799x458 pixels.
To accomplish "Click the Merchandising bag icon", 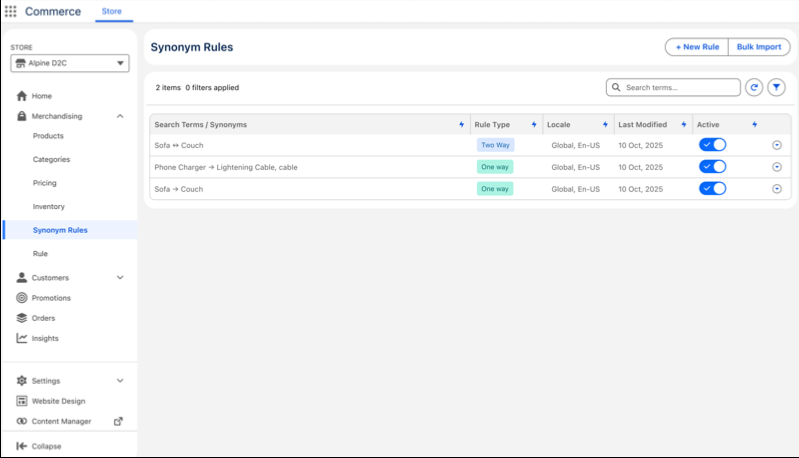I will tap(21, 116).
